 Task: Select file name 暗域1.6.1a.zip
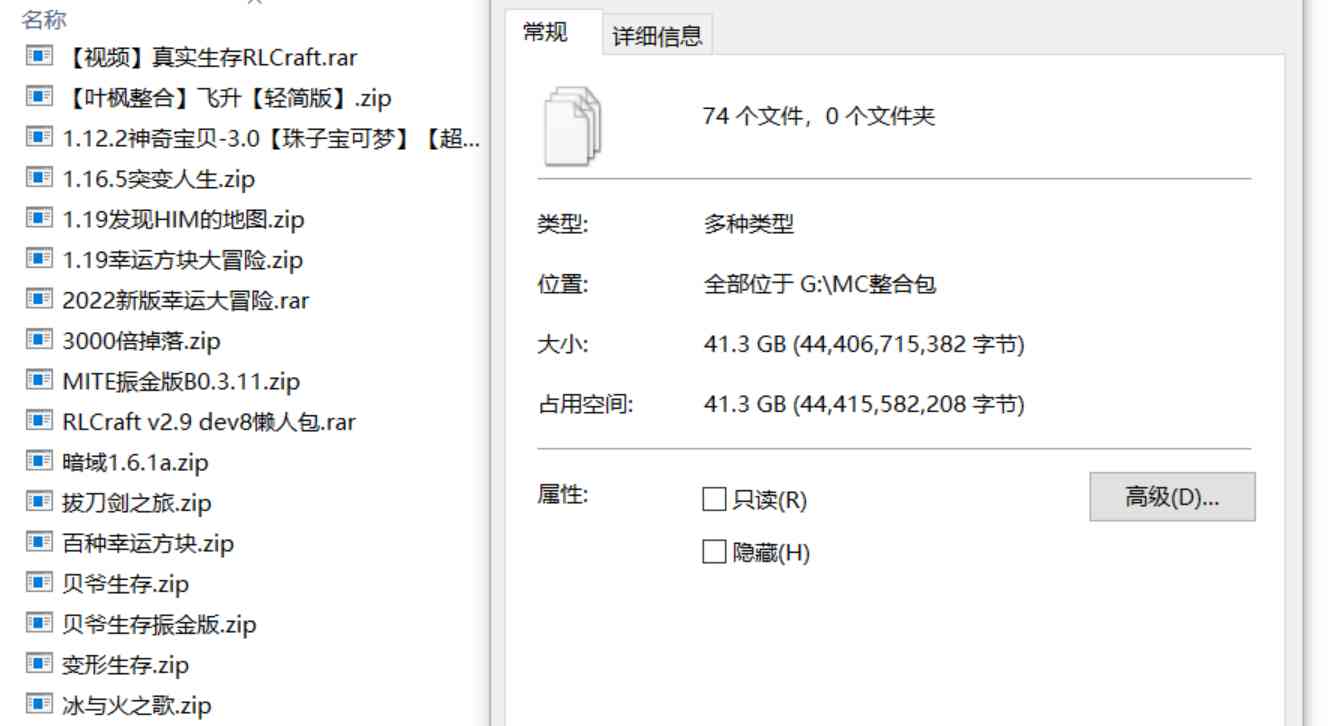click(x=135, y=462)
